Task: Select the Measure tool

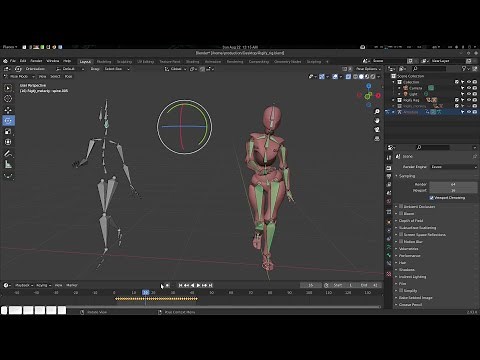Action: pos(8,165)
